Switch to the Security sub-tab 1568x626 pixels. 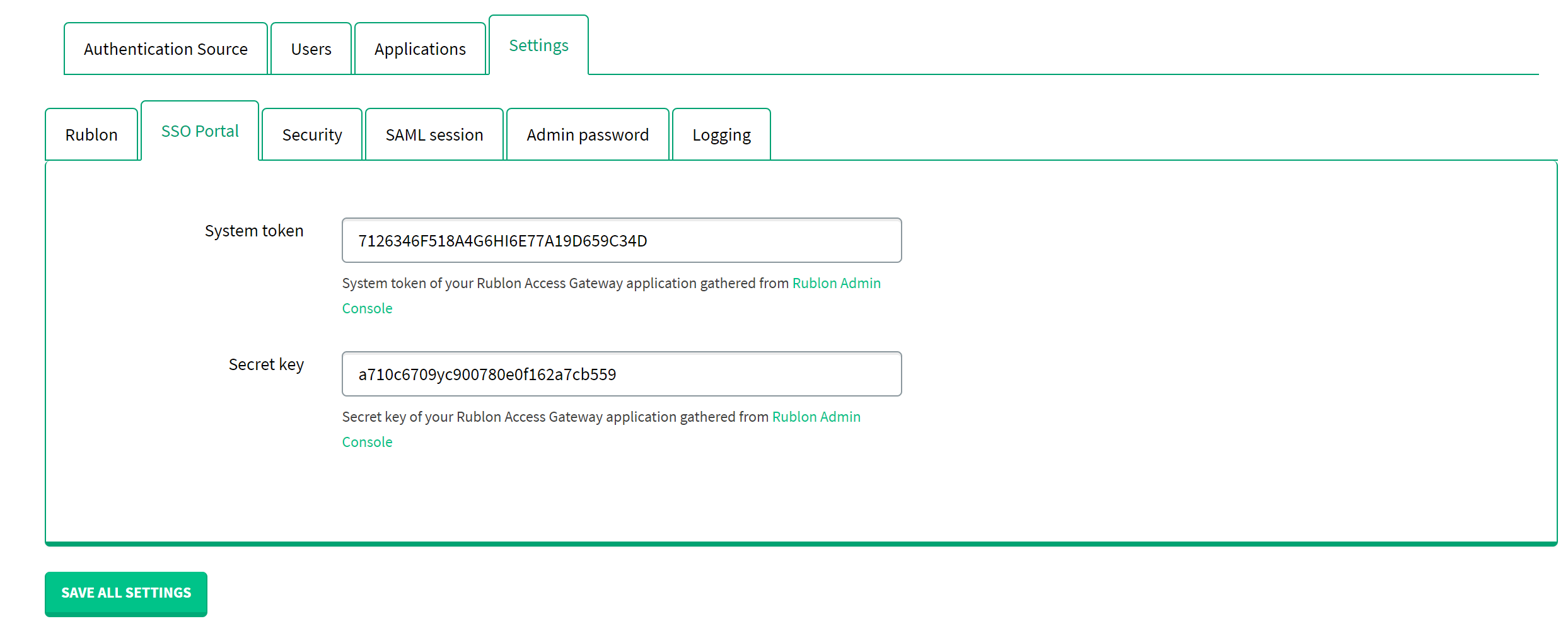pyautogui.click(x=312, y=135)
